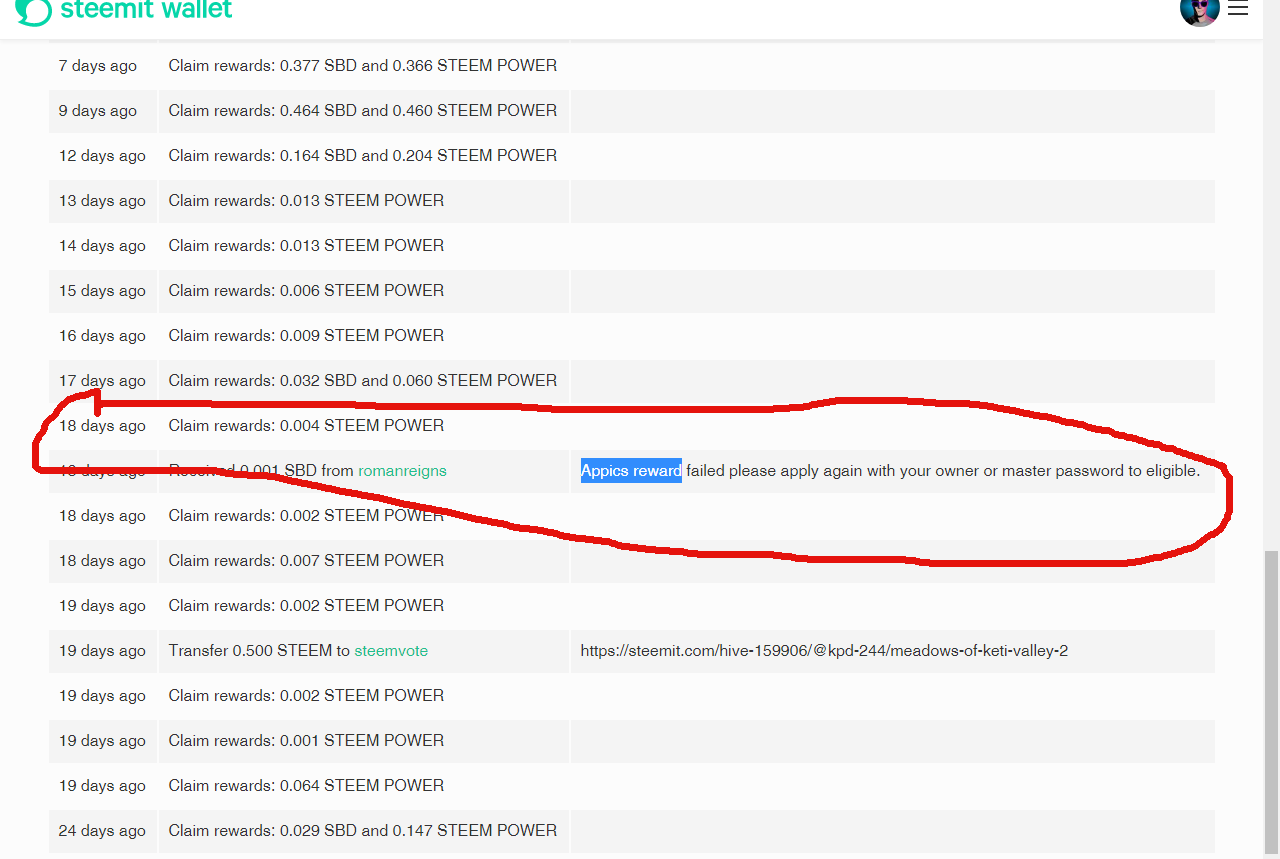
Task: Click 'Claim rewards: 0.032 SBD and 0.060 STEEM POWER'
Action: point(363,380)
